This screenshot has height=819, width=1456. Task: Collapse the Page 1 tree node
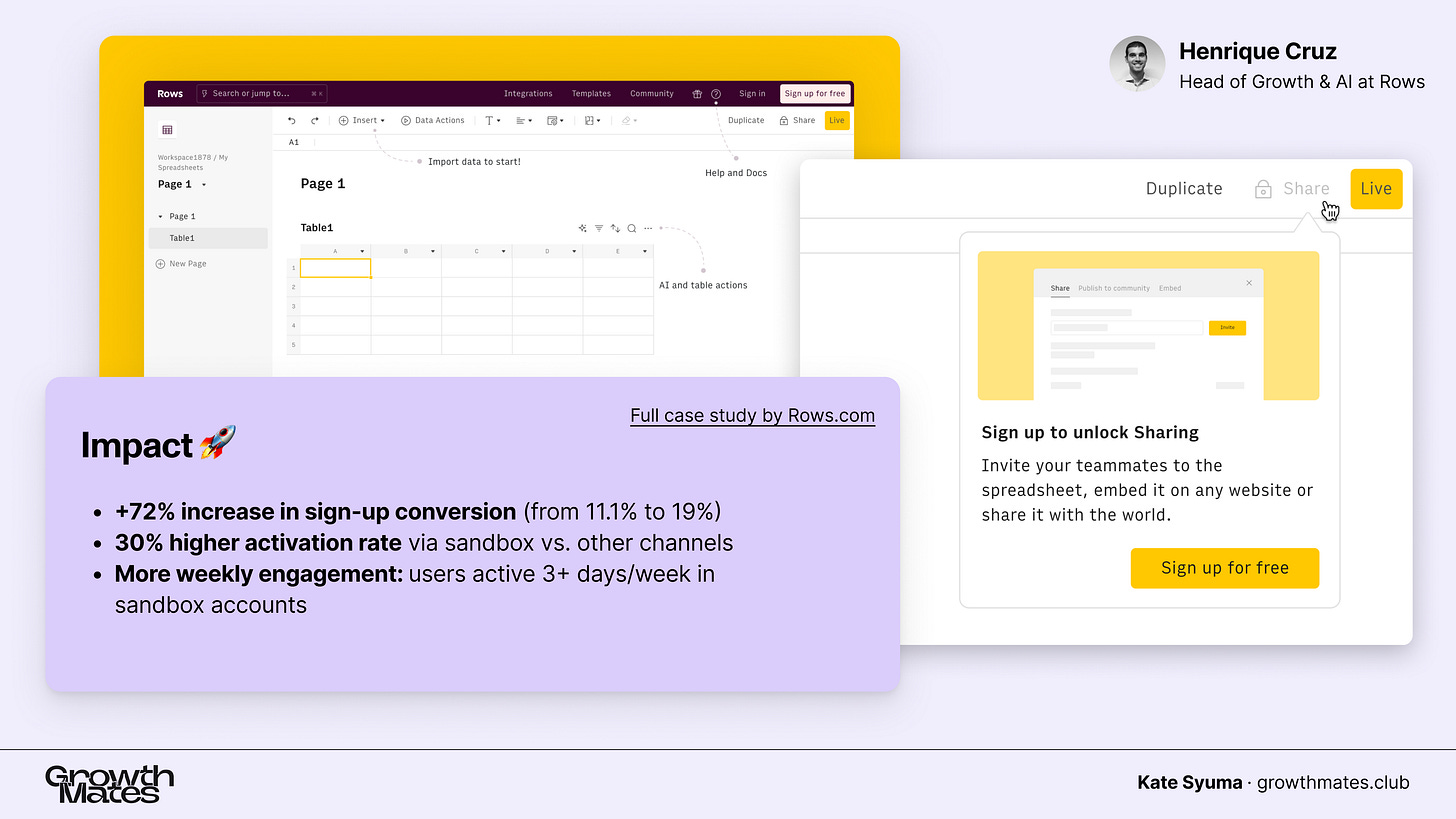[160, 216]
